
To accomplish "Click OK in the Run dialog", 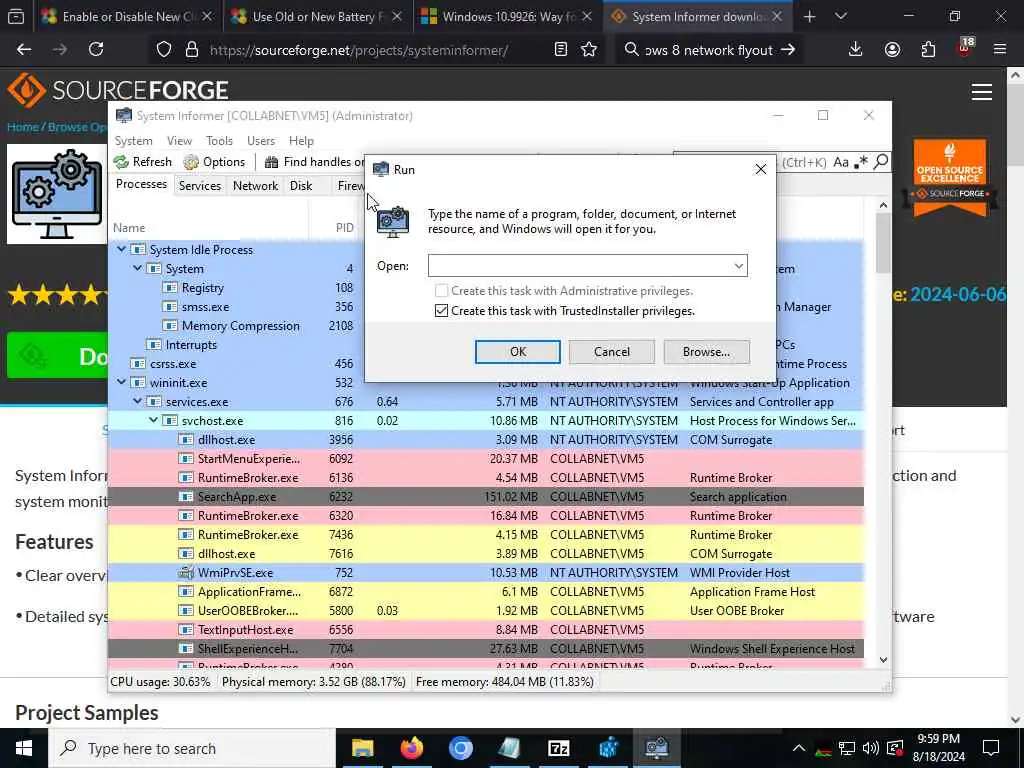I will (517, 351).
